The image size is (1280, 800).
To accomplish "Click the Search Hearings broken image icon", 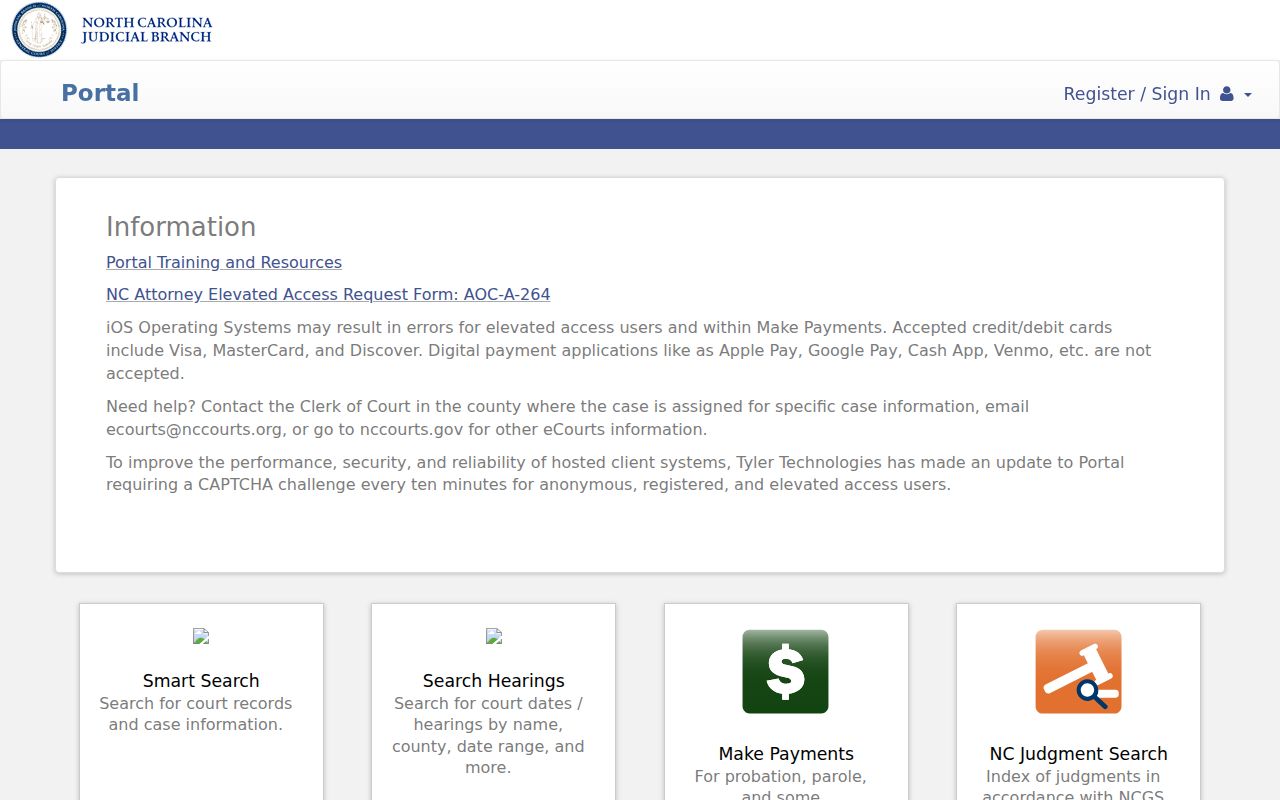I will [x=494, y=636].
